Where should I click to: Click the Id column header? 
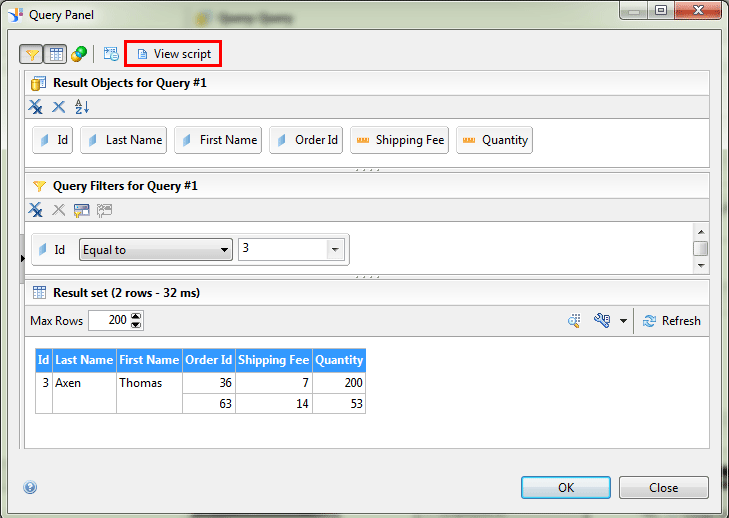[x=44, y=360]
